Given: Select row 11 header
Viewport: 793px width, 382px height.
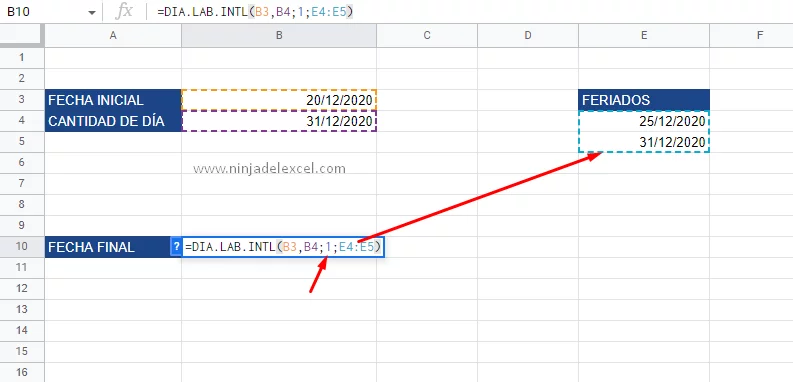Looking at the screenshot, I should [x=22, y=268].
